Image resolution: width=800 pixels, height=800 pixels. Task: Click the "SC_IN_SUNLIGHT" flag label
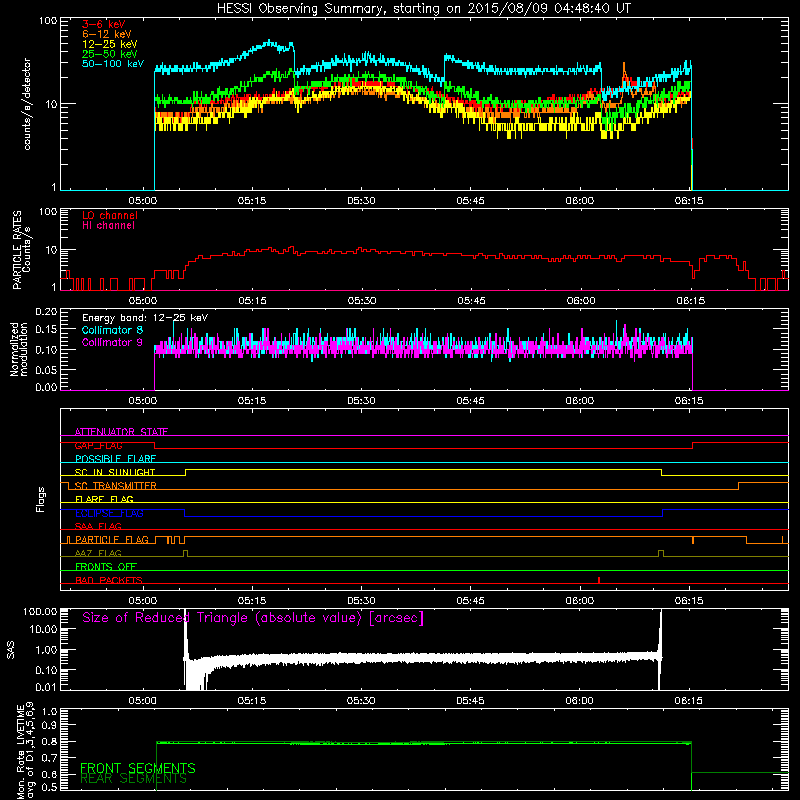point(115,472)
